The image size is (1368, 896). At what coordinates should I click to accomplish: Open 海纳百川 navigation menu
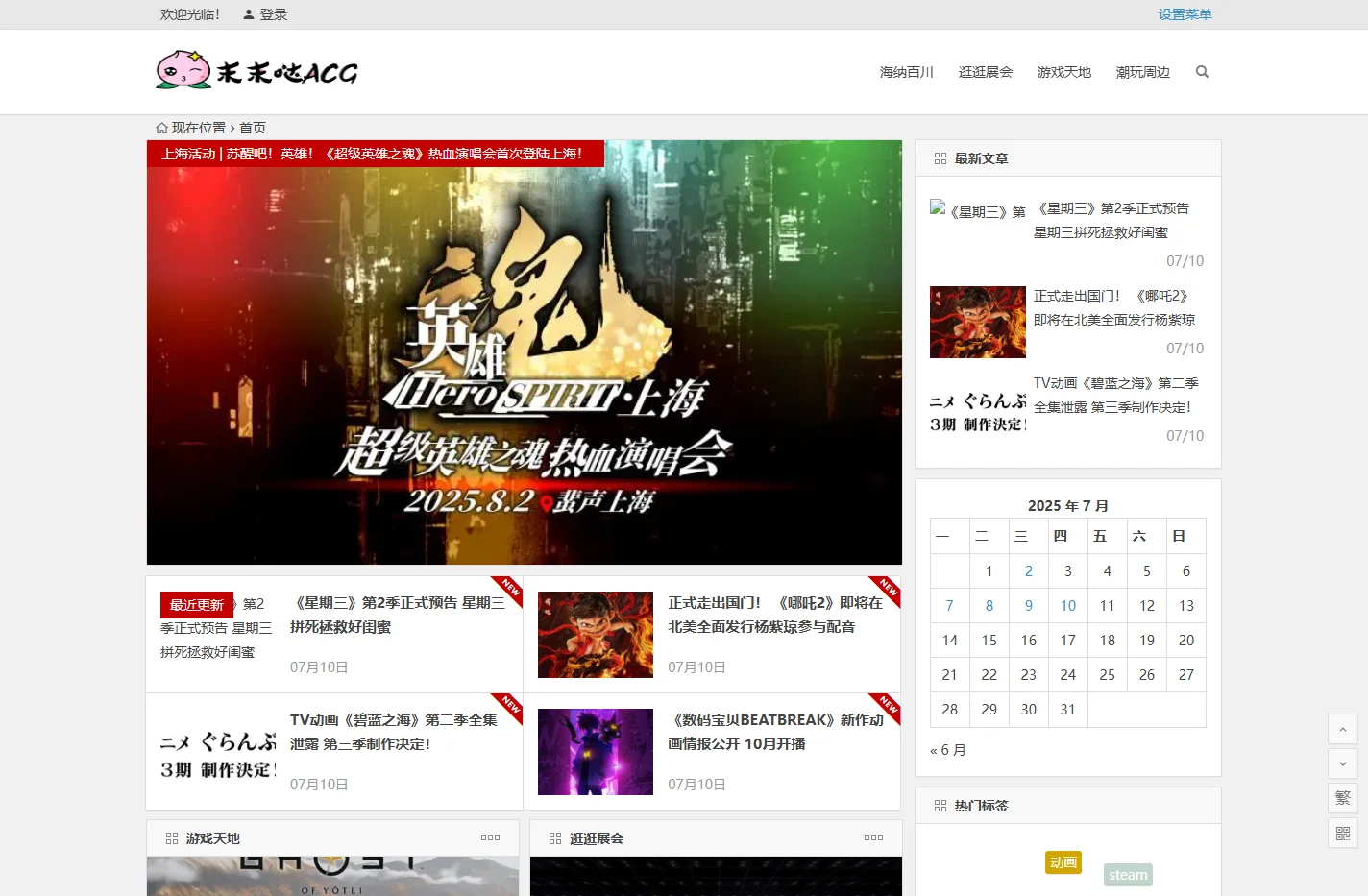pos(907,72)
